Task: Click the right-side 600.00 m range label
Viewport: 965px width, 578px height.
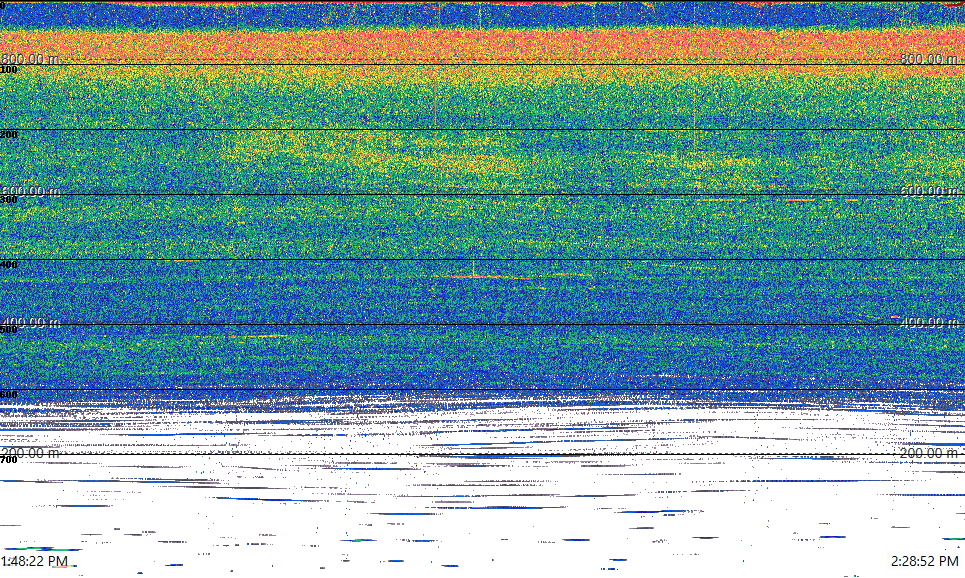Action: click(930, 191)
